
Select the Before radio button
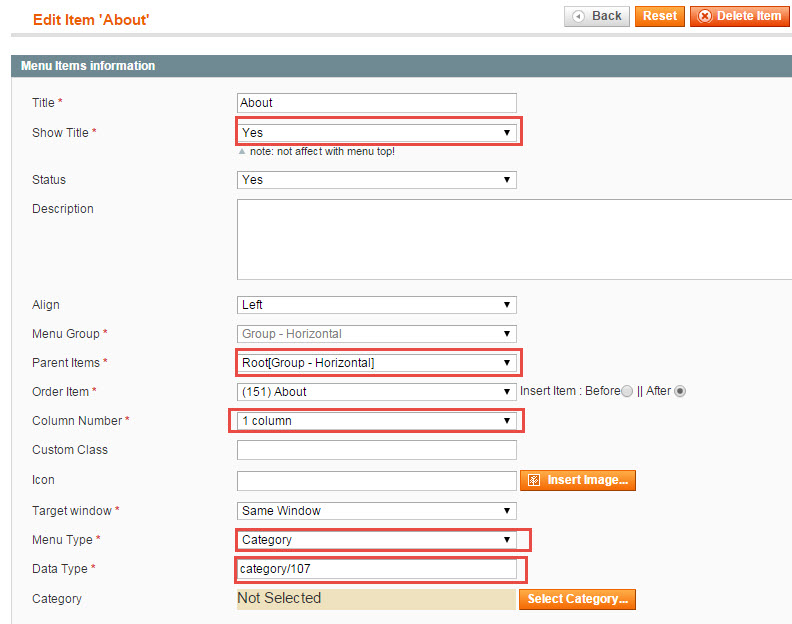pos(627,391)
